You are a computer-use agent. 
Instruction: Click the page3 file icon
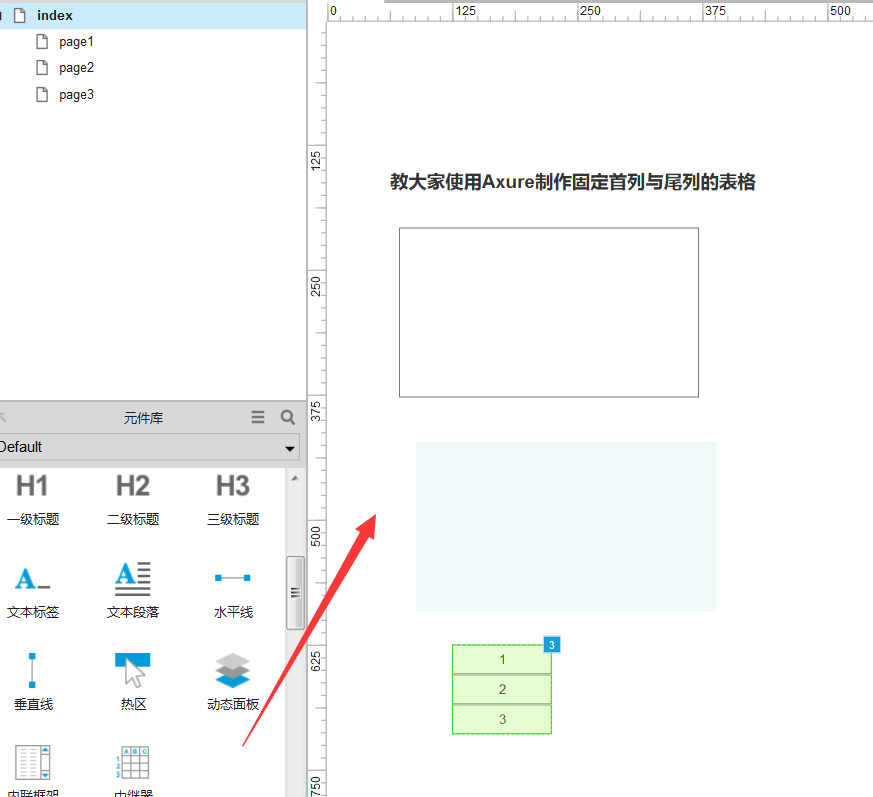[x=42, y=95]
